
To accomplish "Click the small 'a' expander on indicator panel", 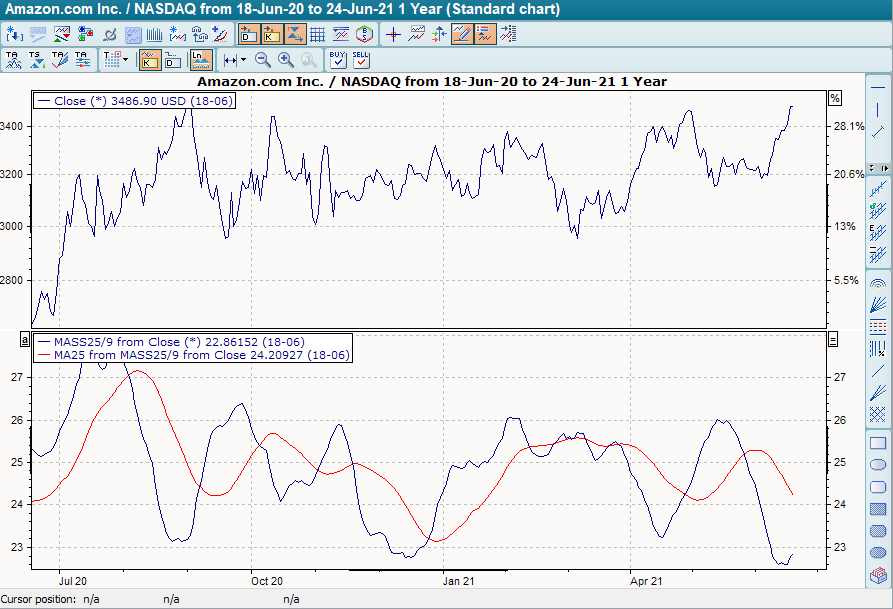I will coord(22,340).
